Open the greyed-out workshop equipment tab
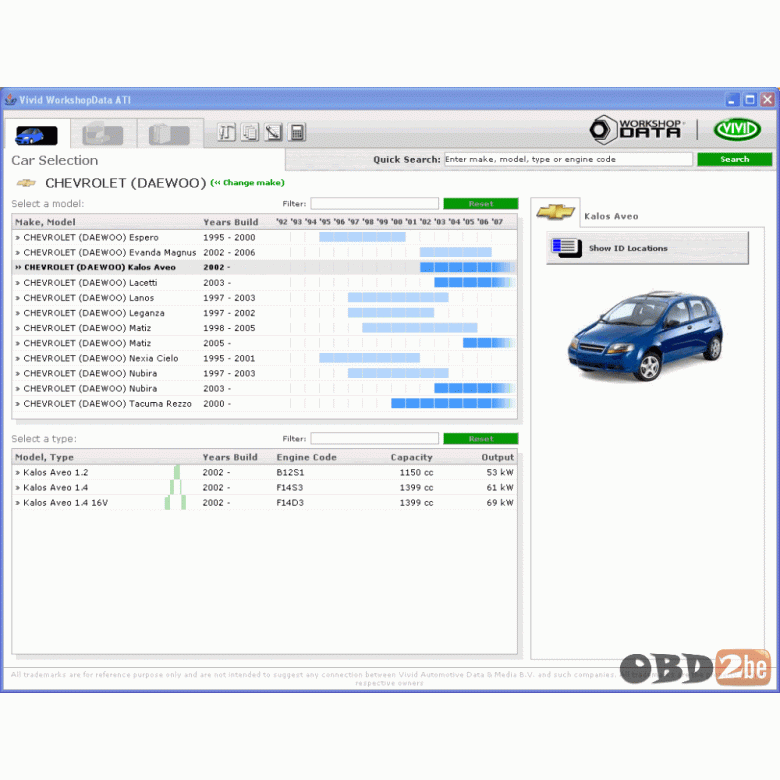This screenshot has width=780, height=780. tap(103, 135)
